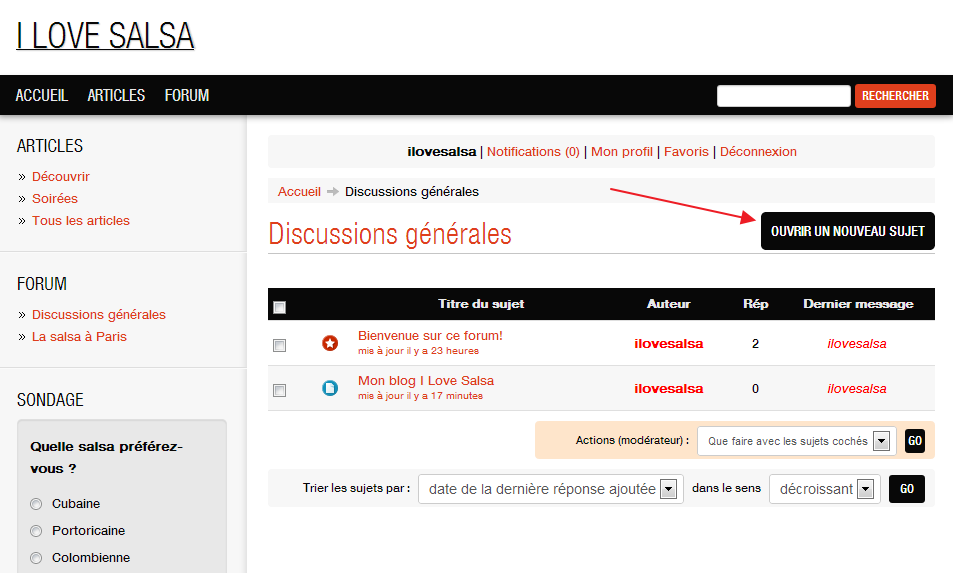Viewport: 953px width, 573px height.
Task: Open Notifications (0)
Action: tap(533, 152)
